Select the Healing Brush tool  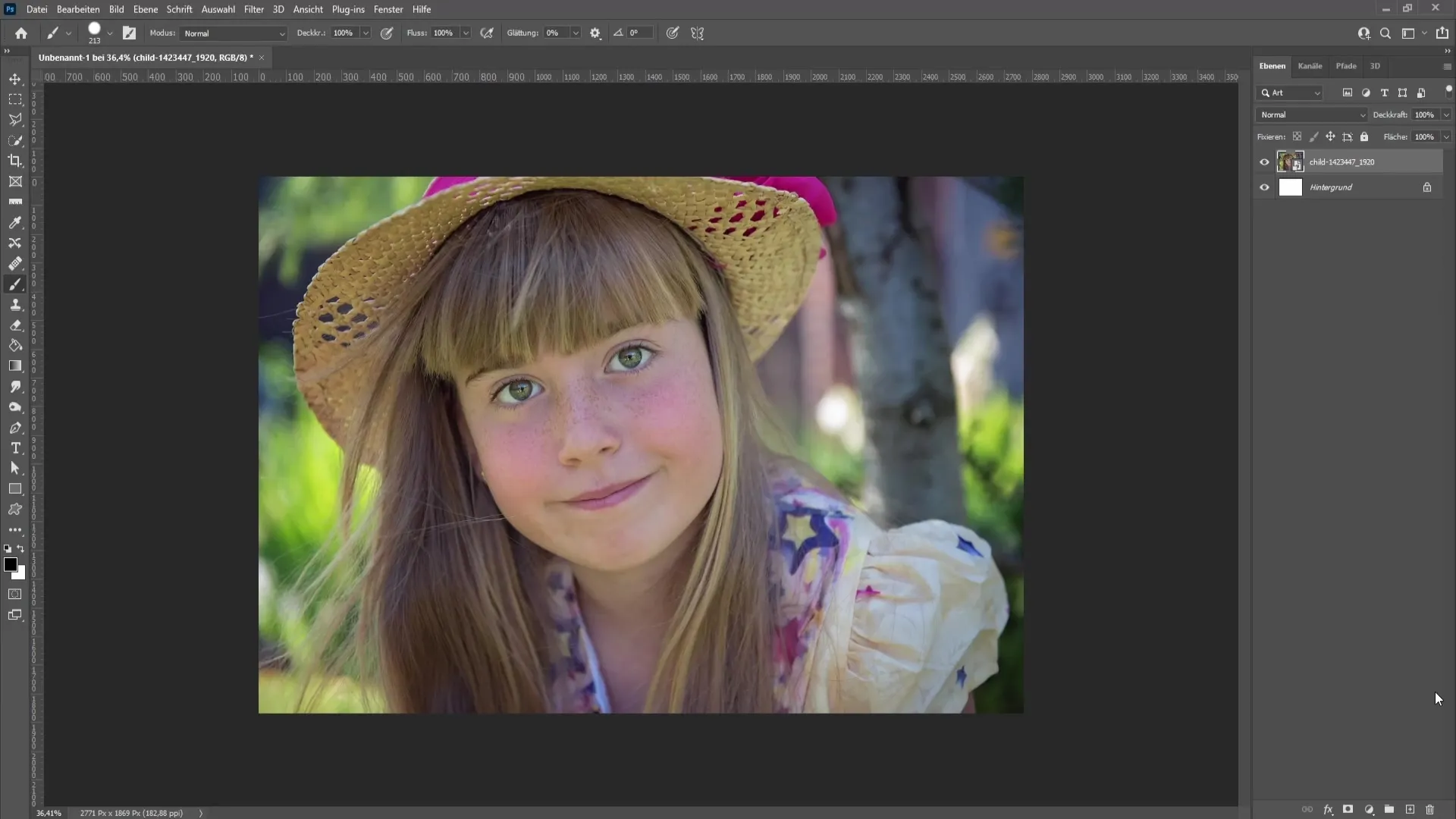[15, 263]
